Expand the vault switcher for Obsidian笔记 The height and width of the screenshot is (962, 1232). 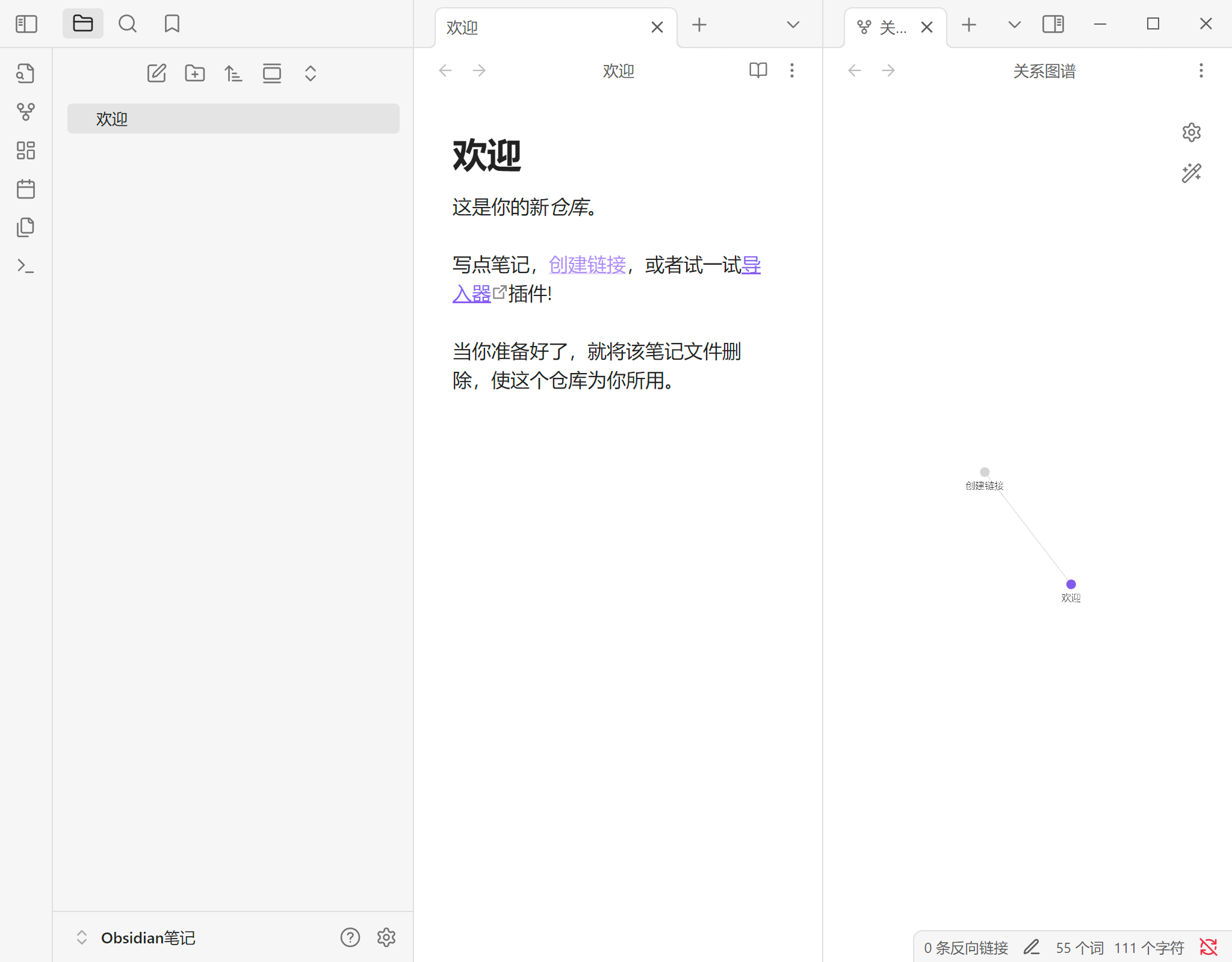[82, 937]
